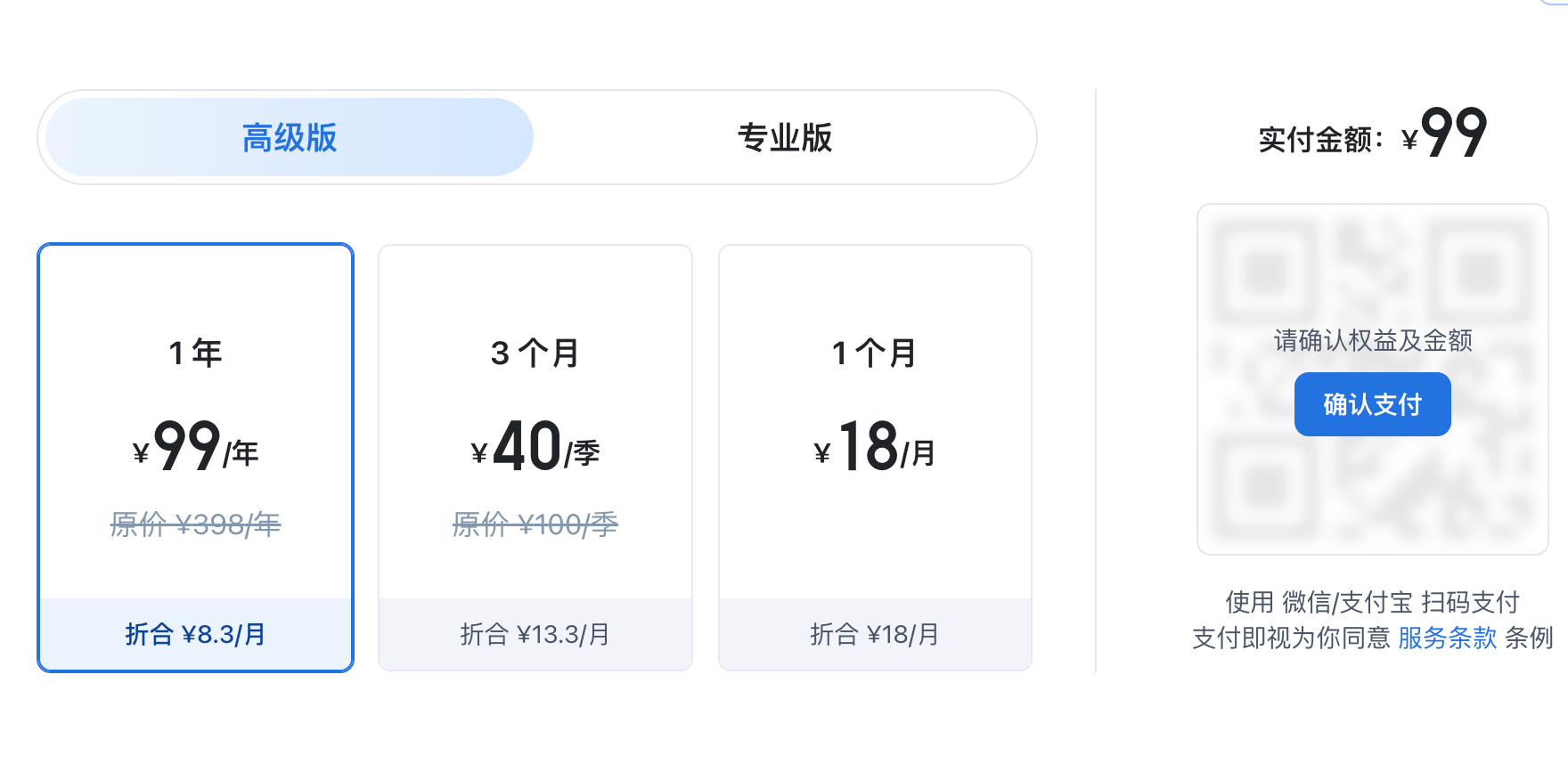
Task: Click the 支付即视为你同意 agreement text
Action: tap(1292, 638)
